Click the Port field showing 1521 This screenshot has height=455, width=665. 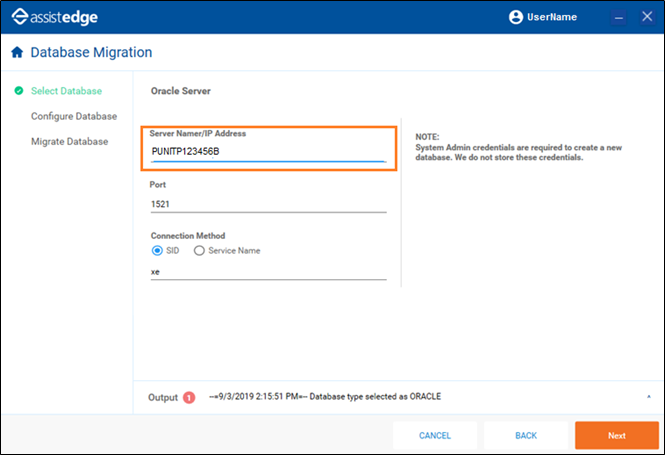268,204
